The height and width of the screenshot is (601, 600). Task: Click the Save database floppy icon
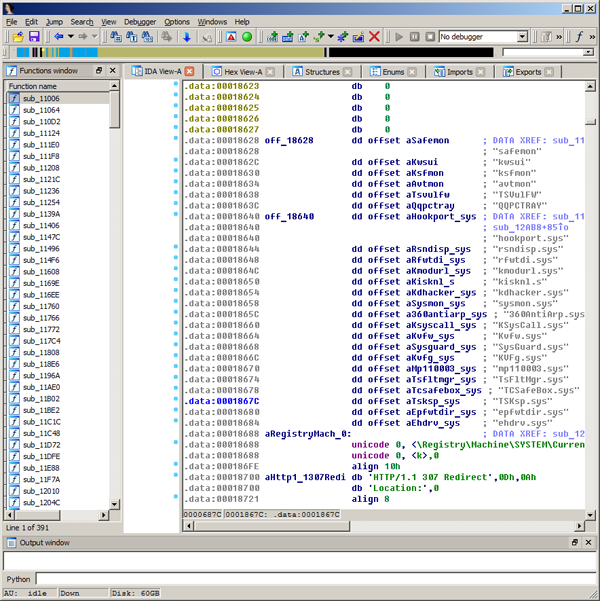coord(33,37)
